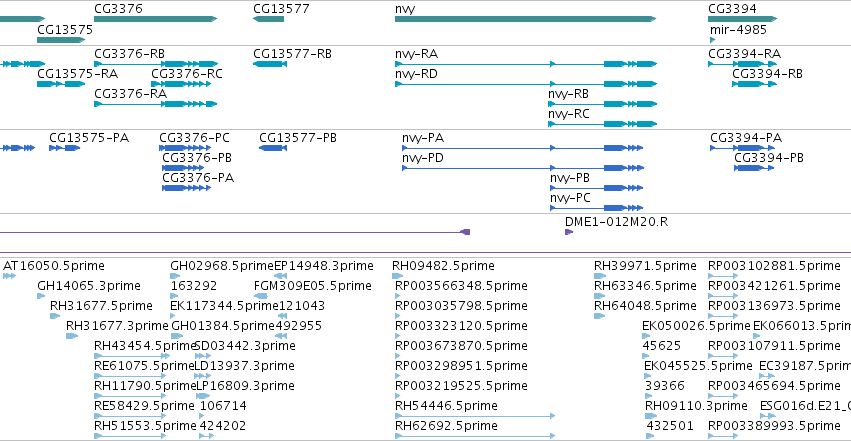Viewport: 851px width, 441px height.
Task: Click transcript nvy-RD
Action: 416,74
